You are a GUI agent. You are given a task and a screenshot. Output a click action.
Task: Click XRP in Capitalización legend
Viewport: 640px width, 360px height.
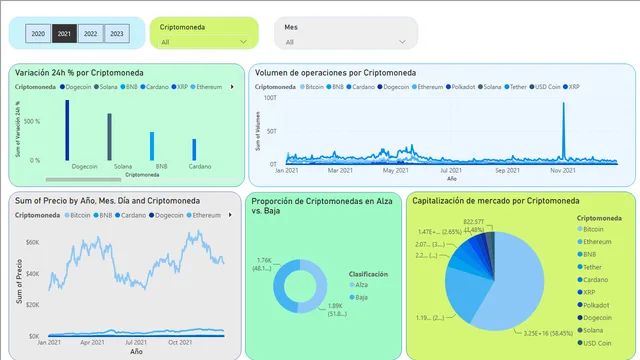point(586,292)
